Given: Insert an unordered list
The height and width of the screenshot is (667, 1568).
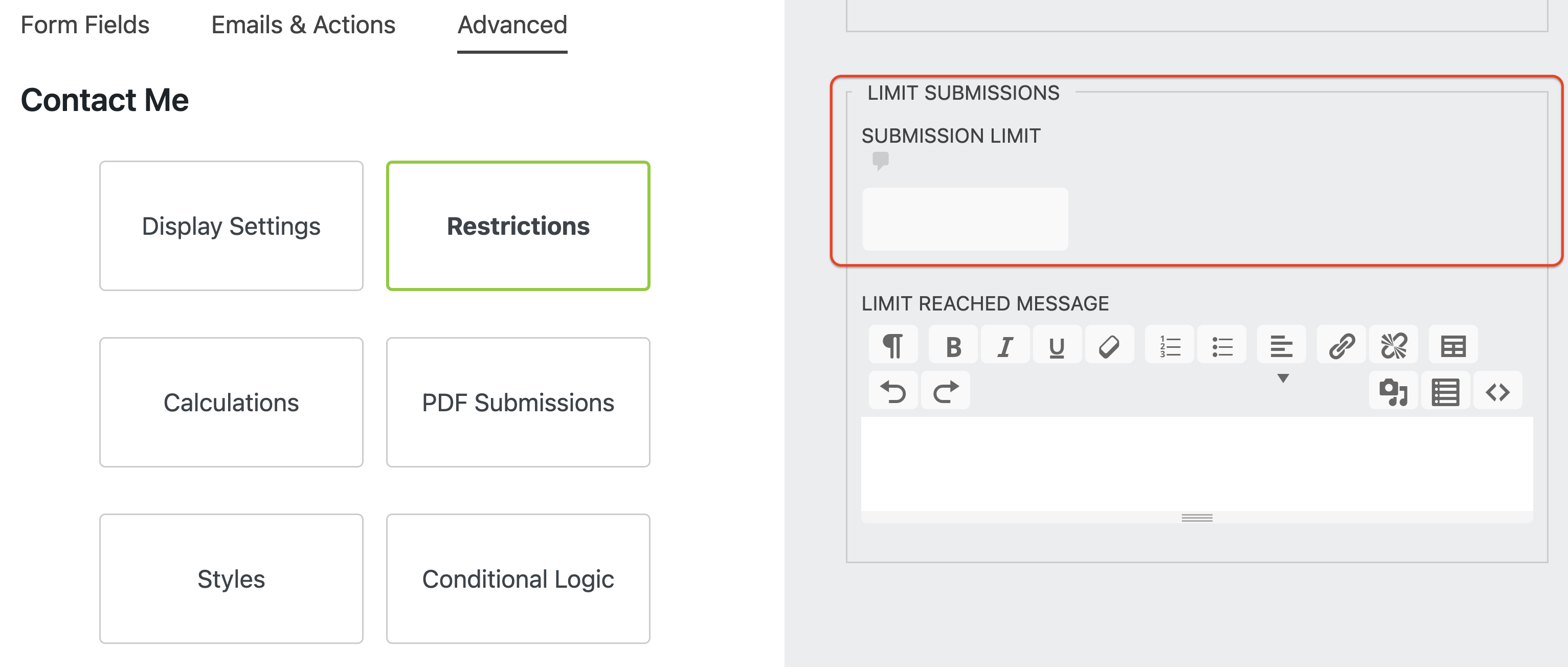Looking at the screenshot, I should tap(1222, 344).
